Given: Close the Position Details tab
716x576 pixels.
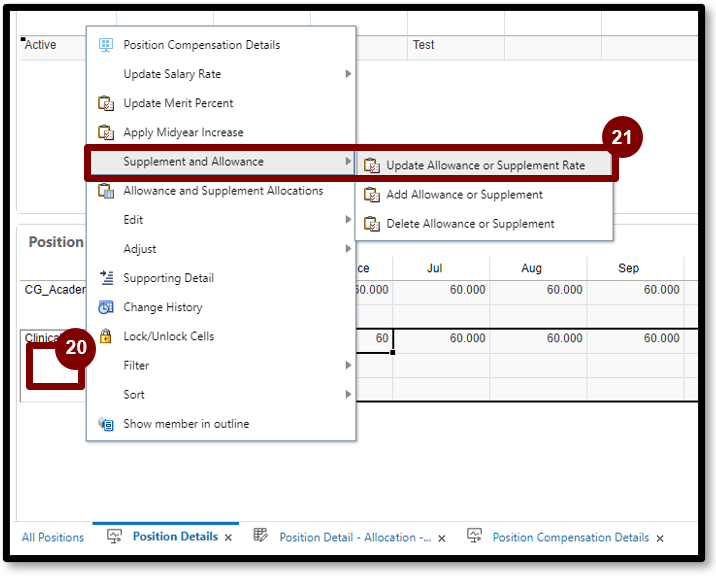Looking at the screenshot, I should (228, 538).
